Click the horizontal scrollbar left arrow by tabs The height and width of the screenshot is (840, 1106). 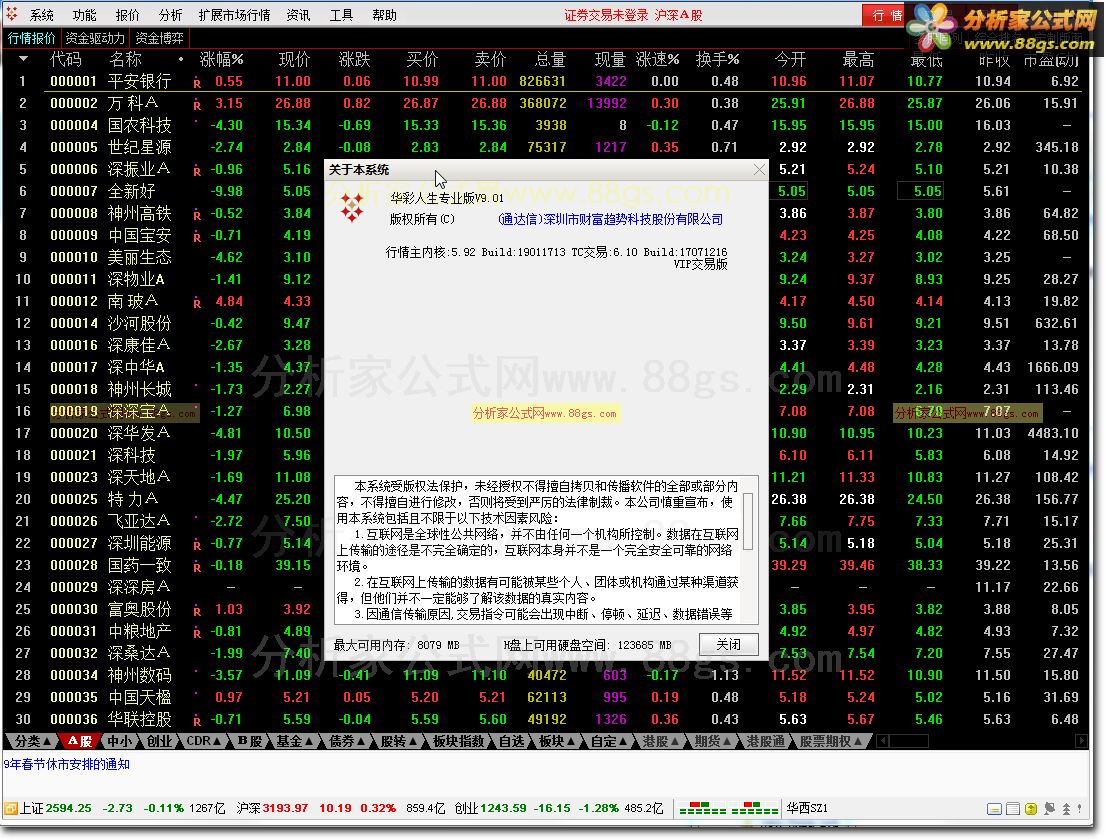click(881, 741)
